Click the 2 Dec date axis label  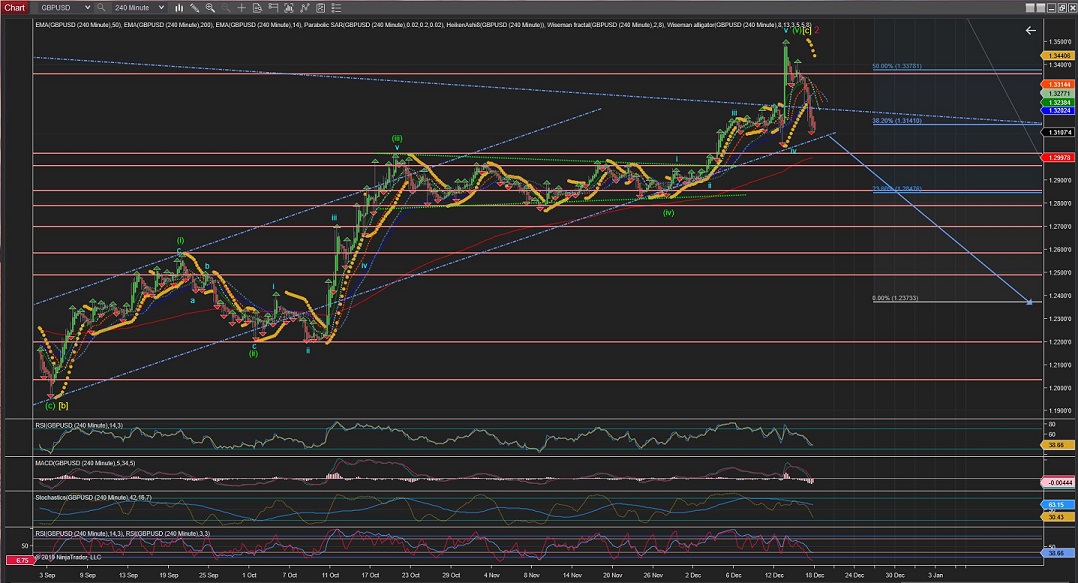pos(693,575)
